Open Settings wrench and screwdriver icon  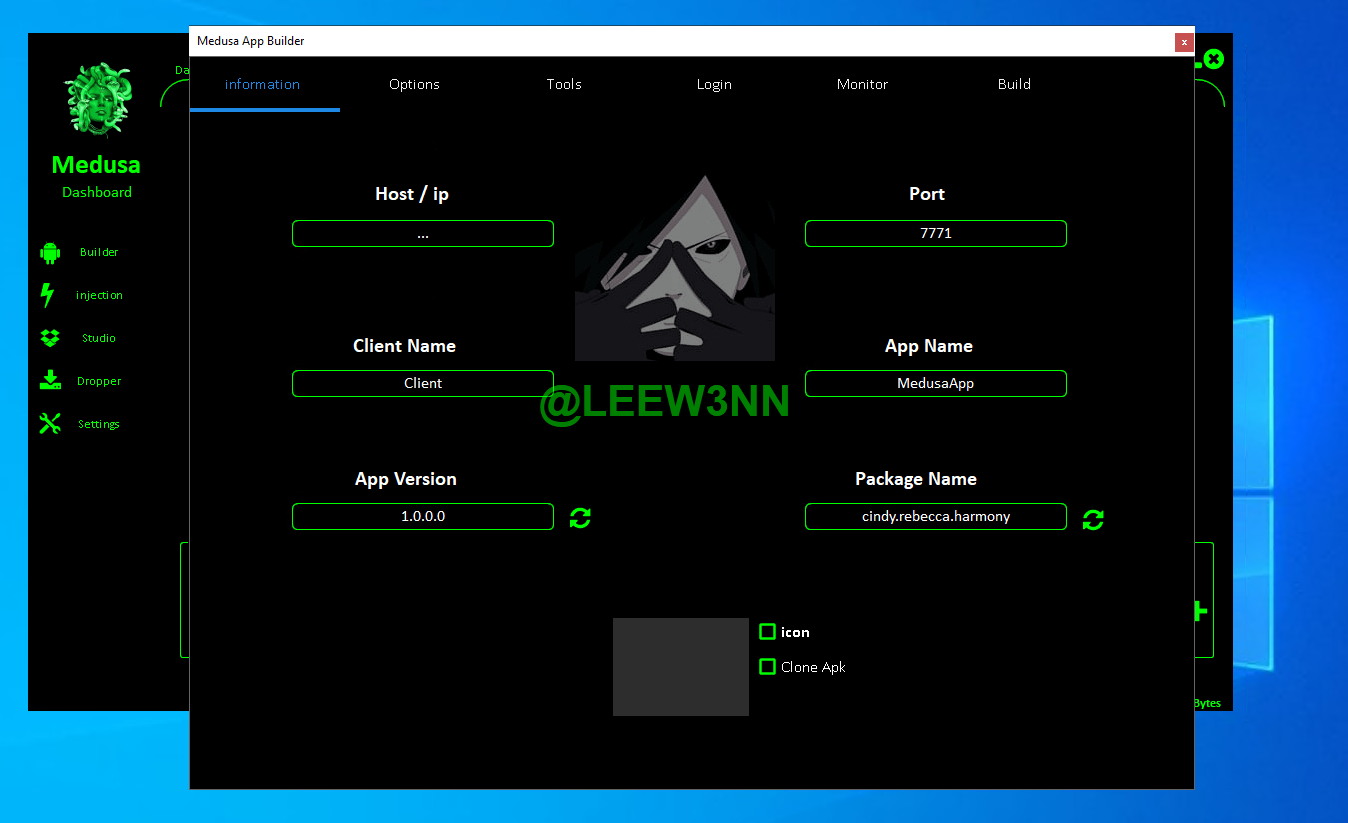pos(50,424)
